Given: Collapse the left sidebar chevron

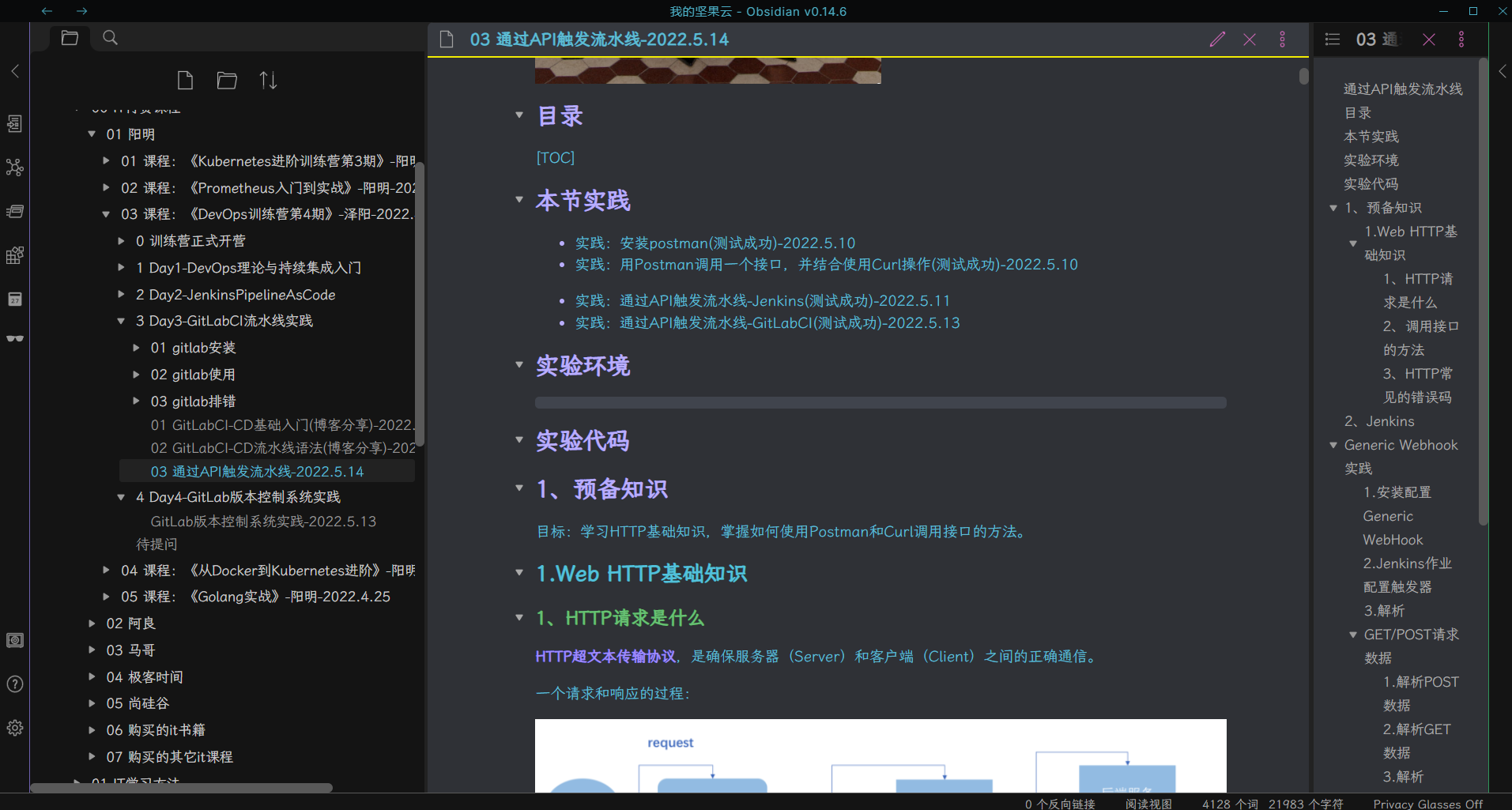Looking at the screenshot, I should pos(15,71).
